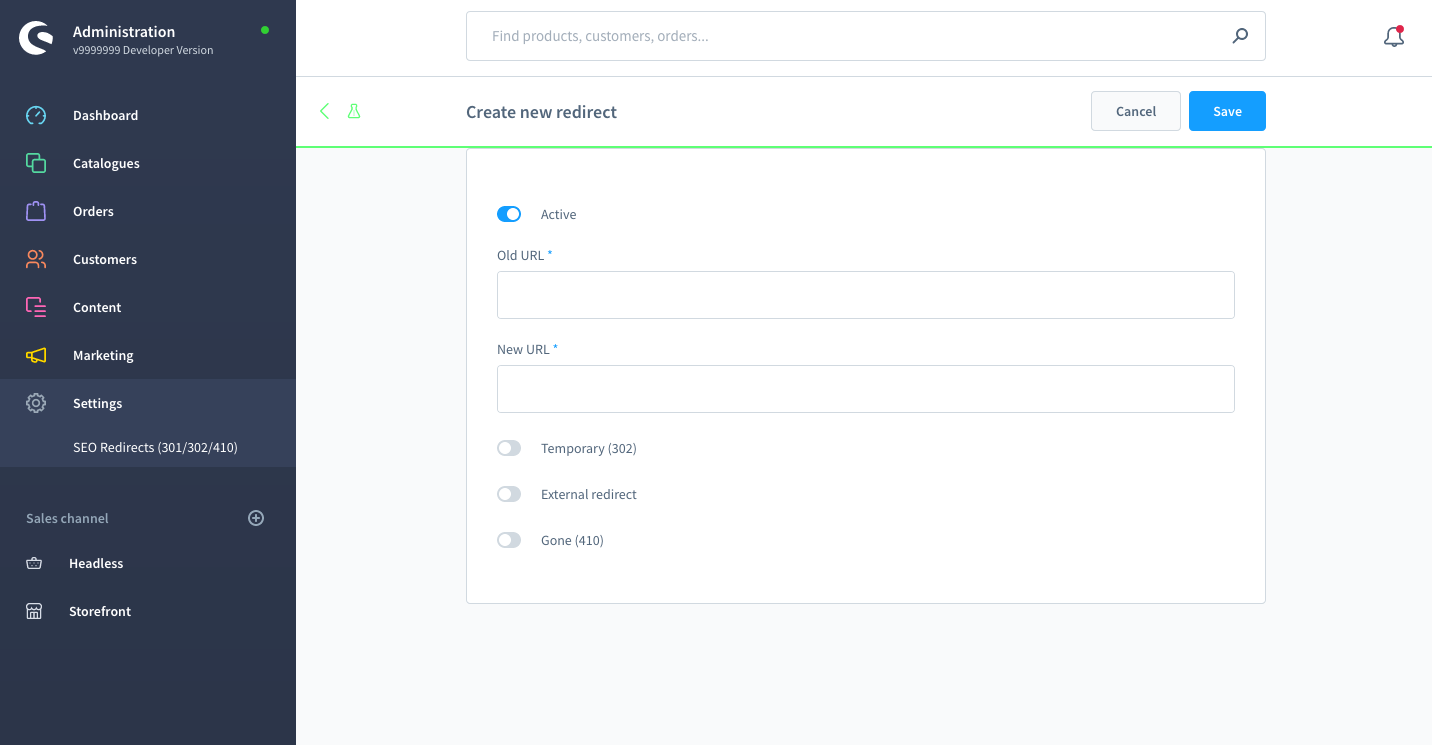Viewport: 1432px width, 745px height.
Task: Enable the External redirect switch
Action: [509, 494]
